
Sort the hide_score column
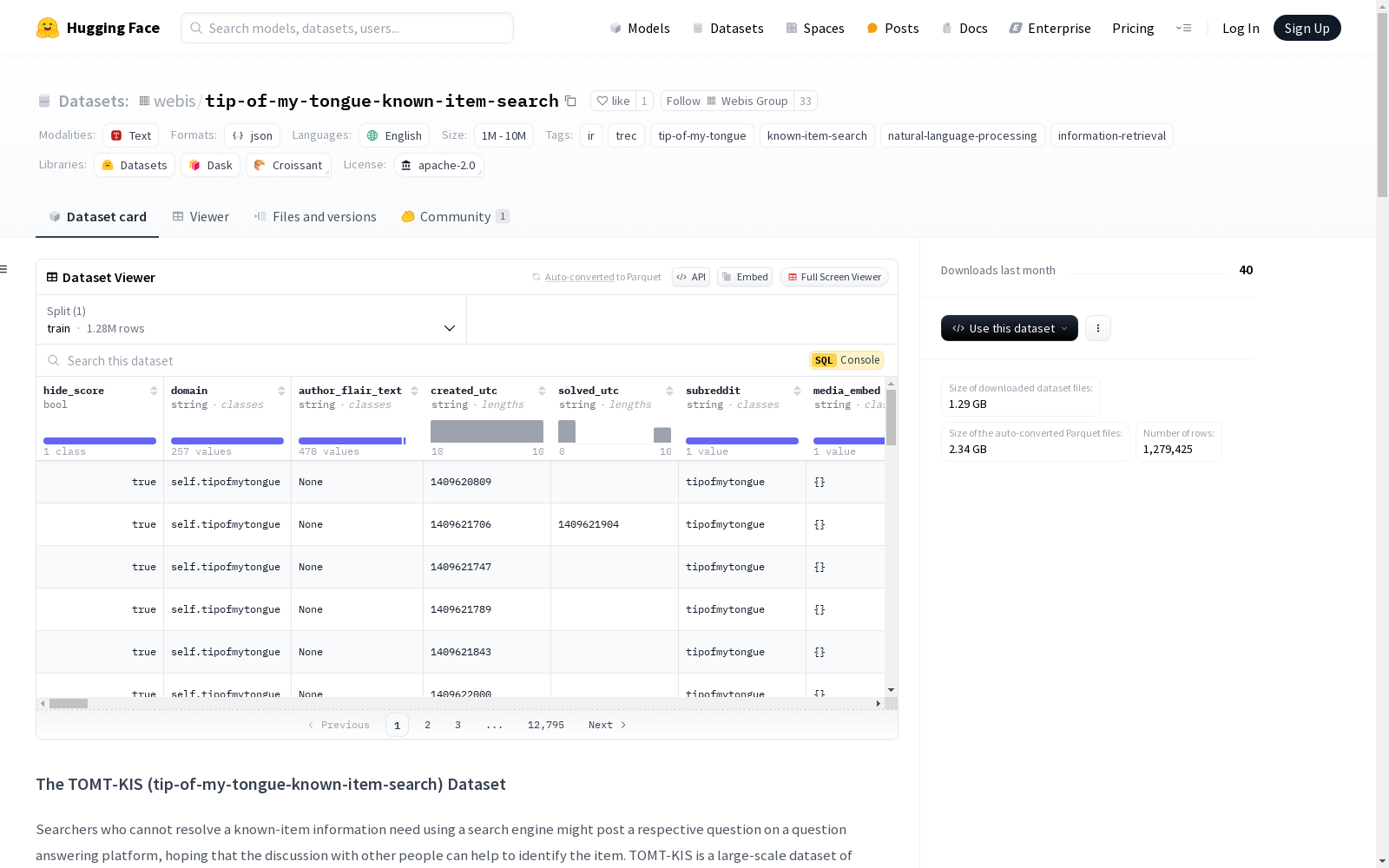(154, 391)
